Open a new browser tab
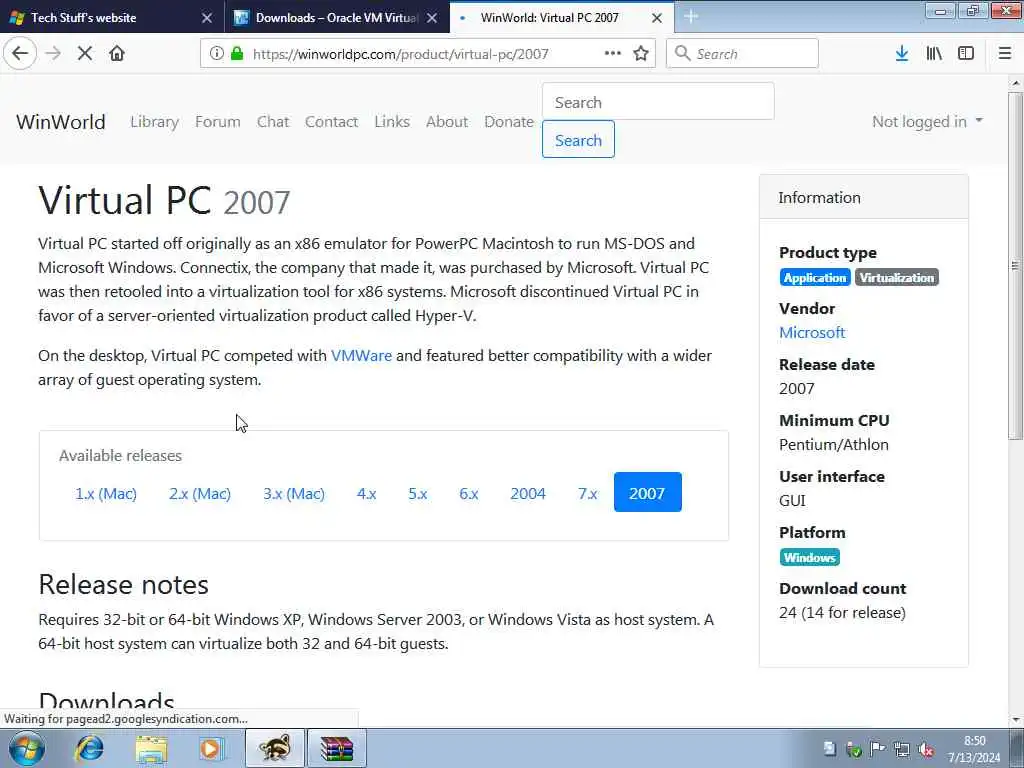Viewport: 1024px width, 768px height. coord(691,17)
